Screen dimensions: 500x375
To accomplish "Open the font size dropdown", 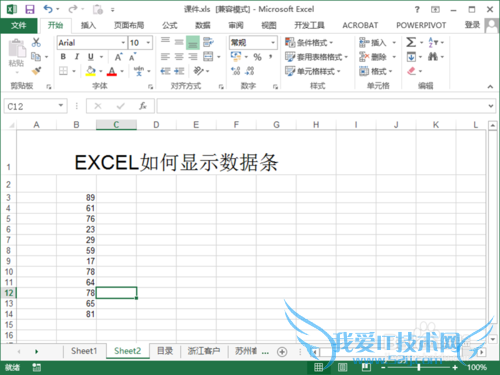I will [x=148, y=43].
